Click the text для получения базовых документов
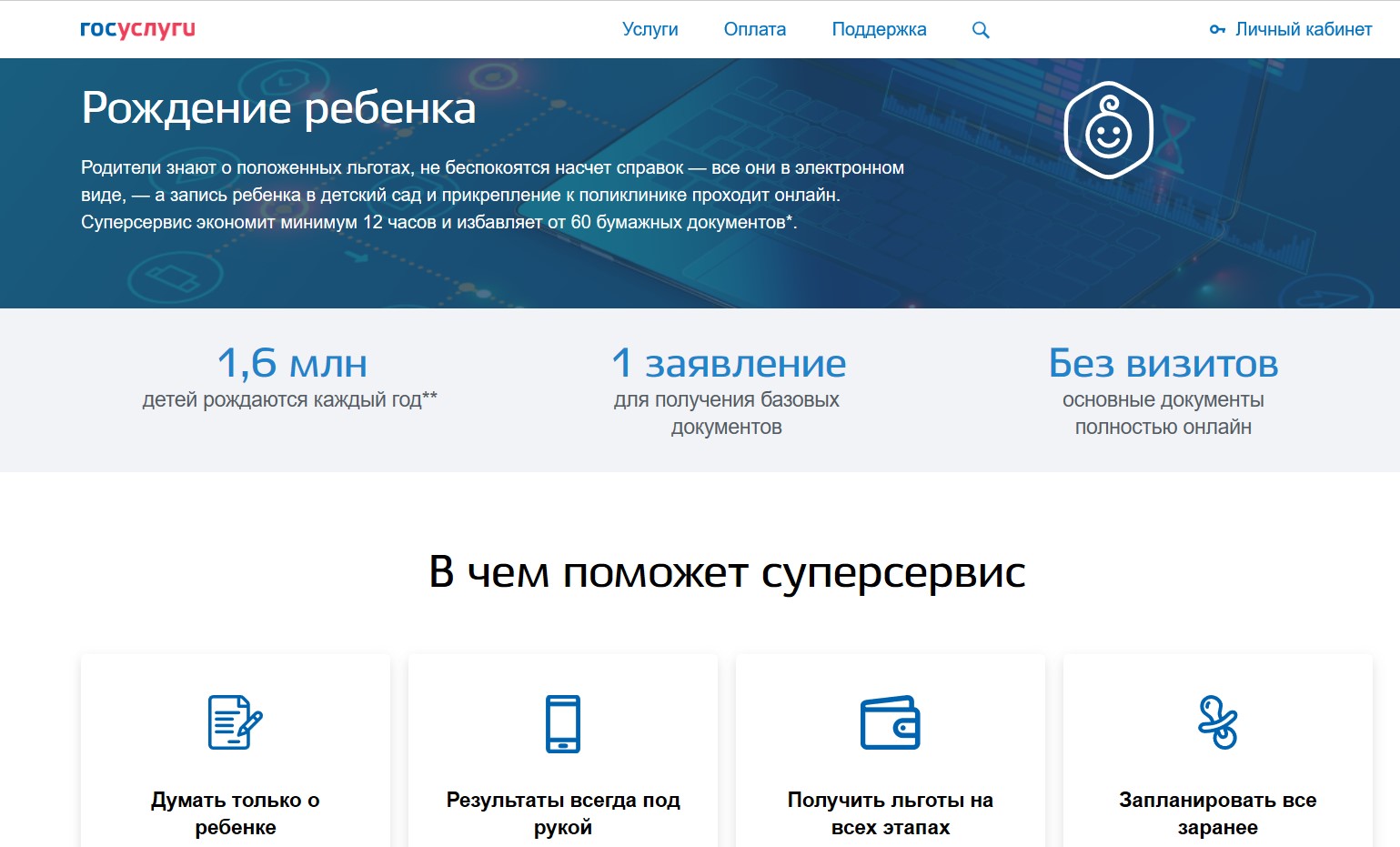1400x847 pixels. point(727,413)
